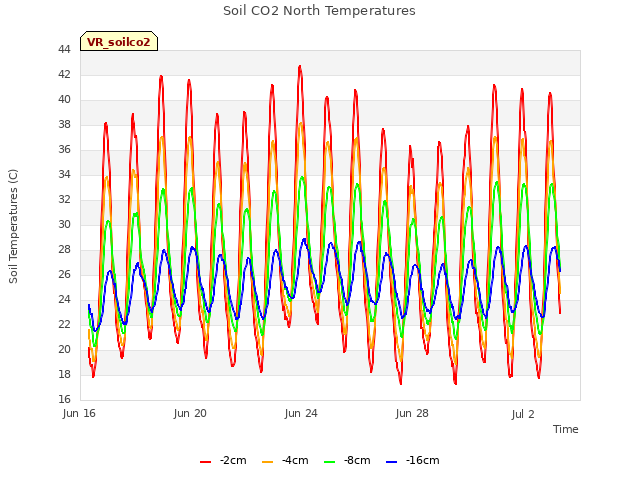Click the Jun 28 date tick label
Image resolution: width=640 pixels, height=480 pixels.
coord(412,413)
